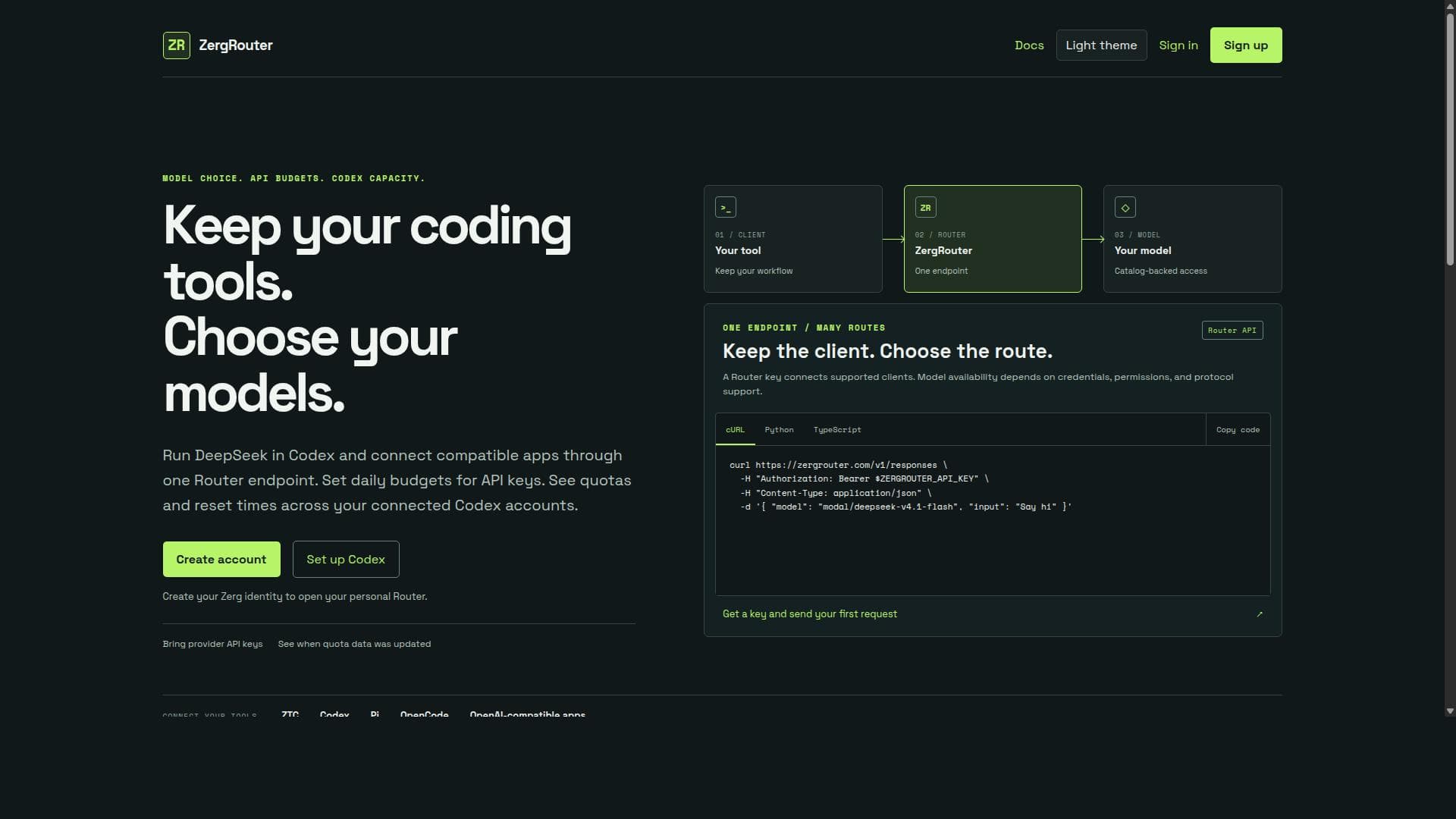
Task: Open the Docs page
Action: click(x=1029, y=45)
